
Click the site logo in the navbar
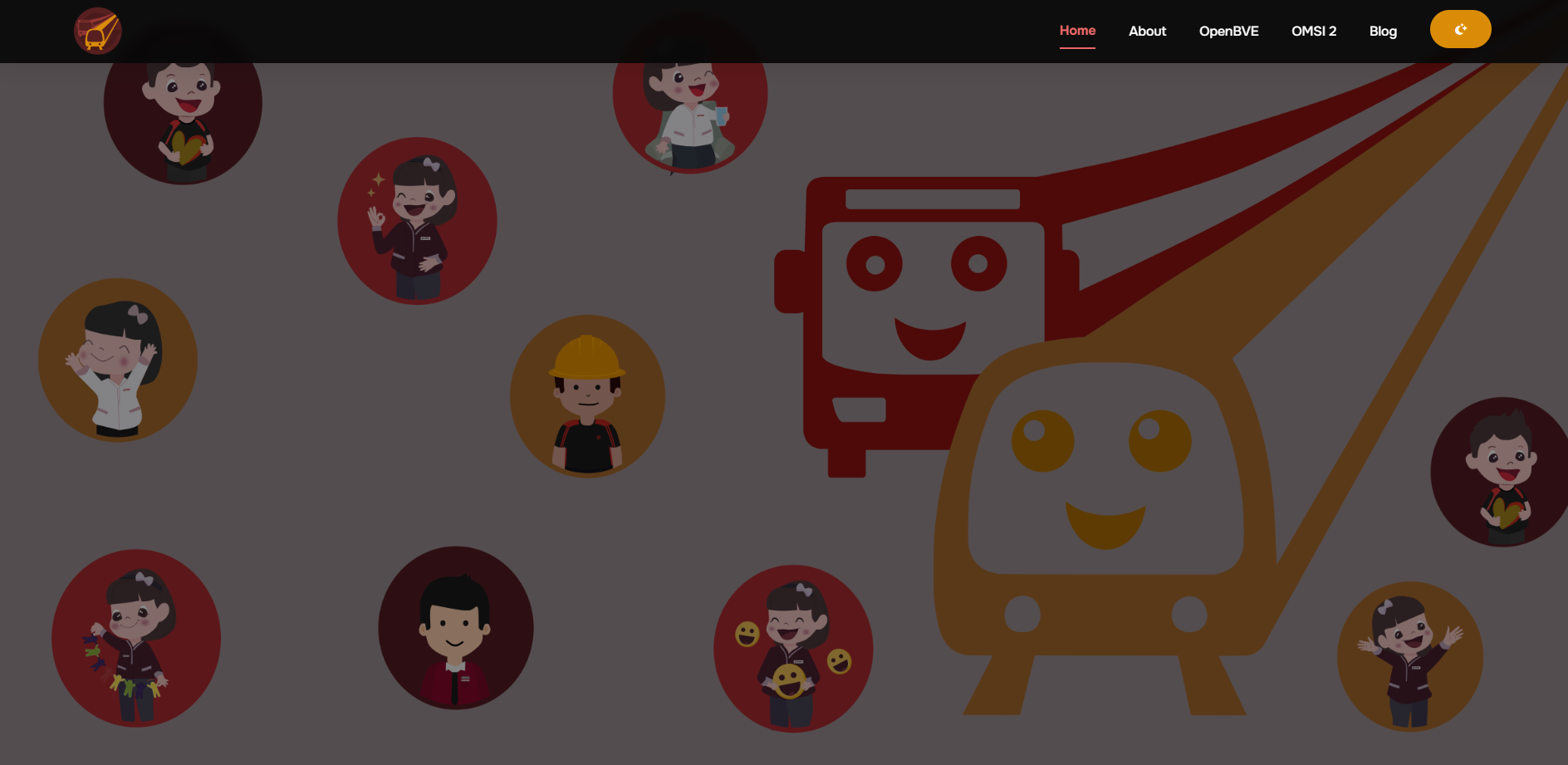pyautogui.click(x=98, y=31)
